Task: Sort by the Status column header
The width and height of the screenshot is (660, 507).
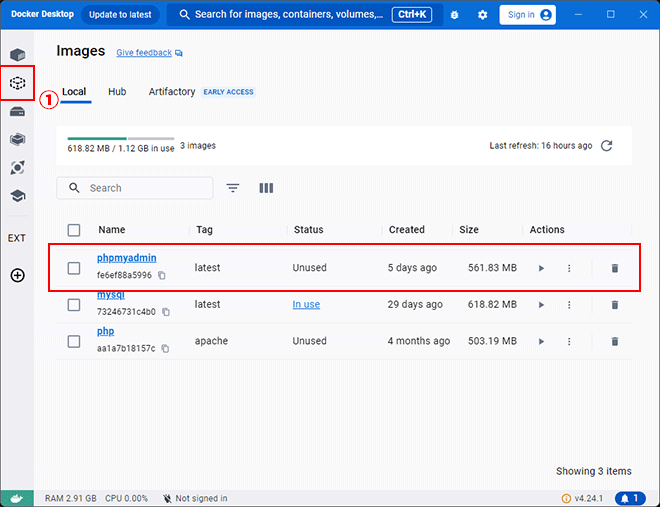Action: 309,230
